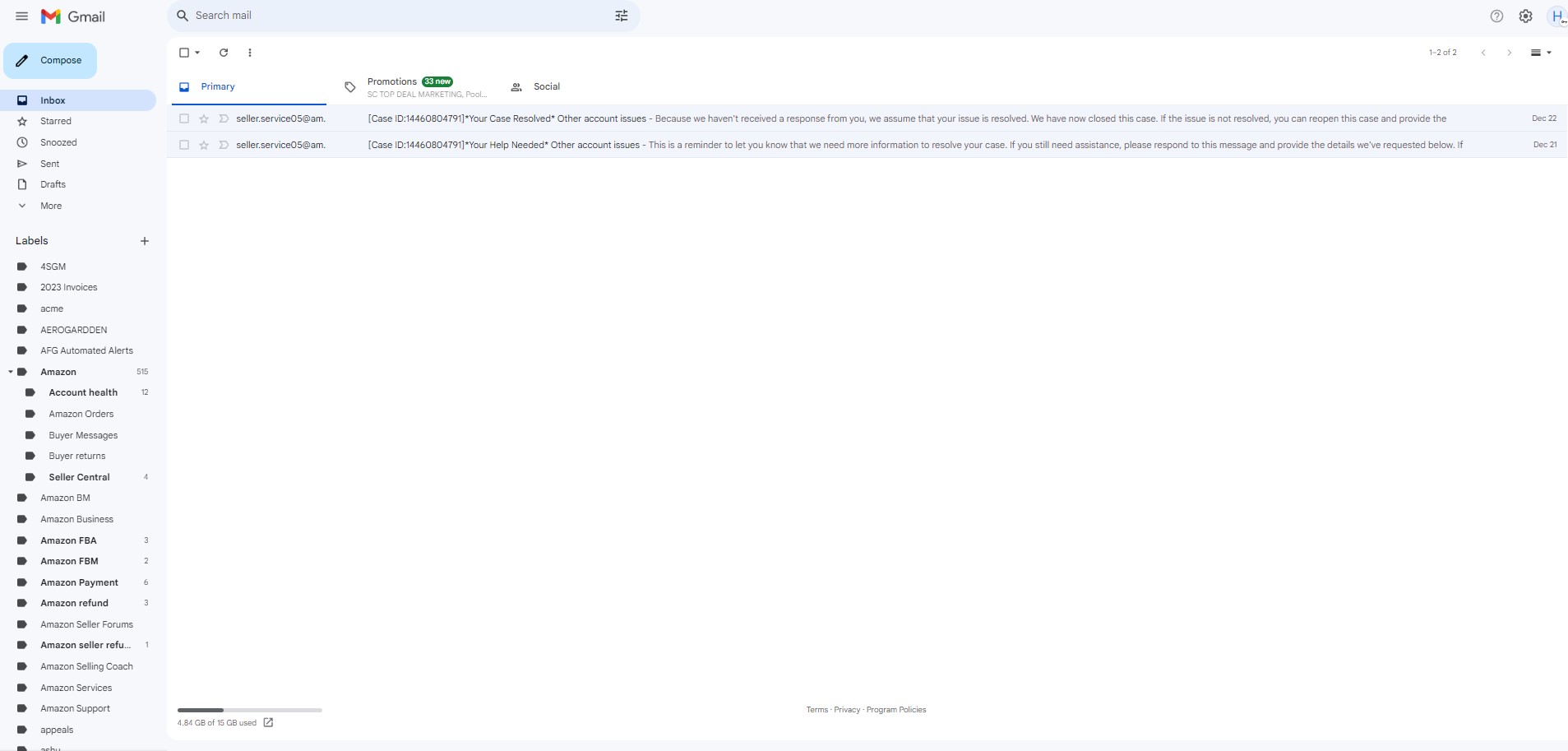Open the Seller Central label

click(x=78, y=477)
